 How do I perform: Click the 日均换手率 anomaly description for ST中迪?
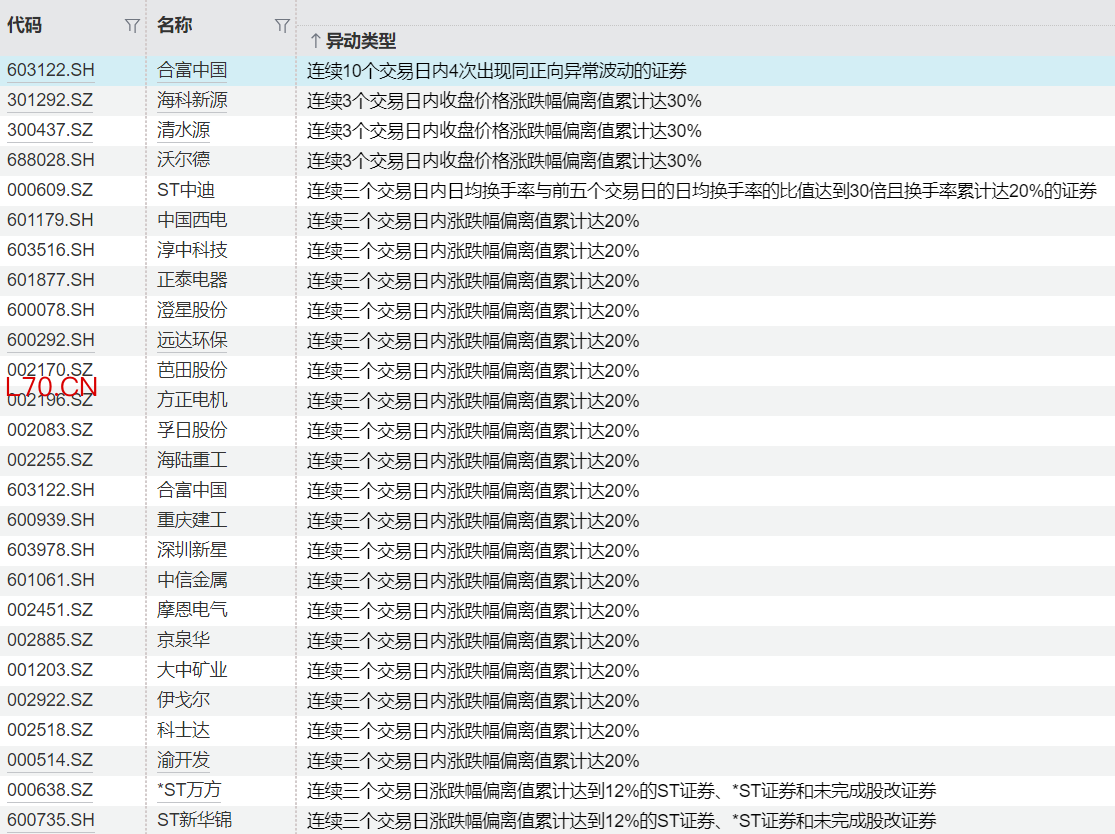[701, 190]
